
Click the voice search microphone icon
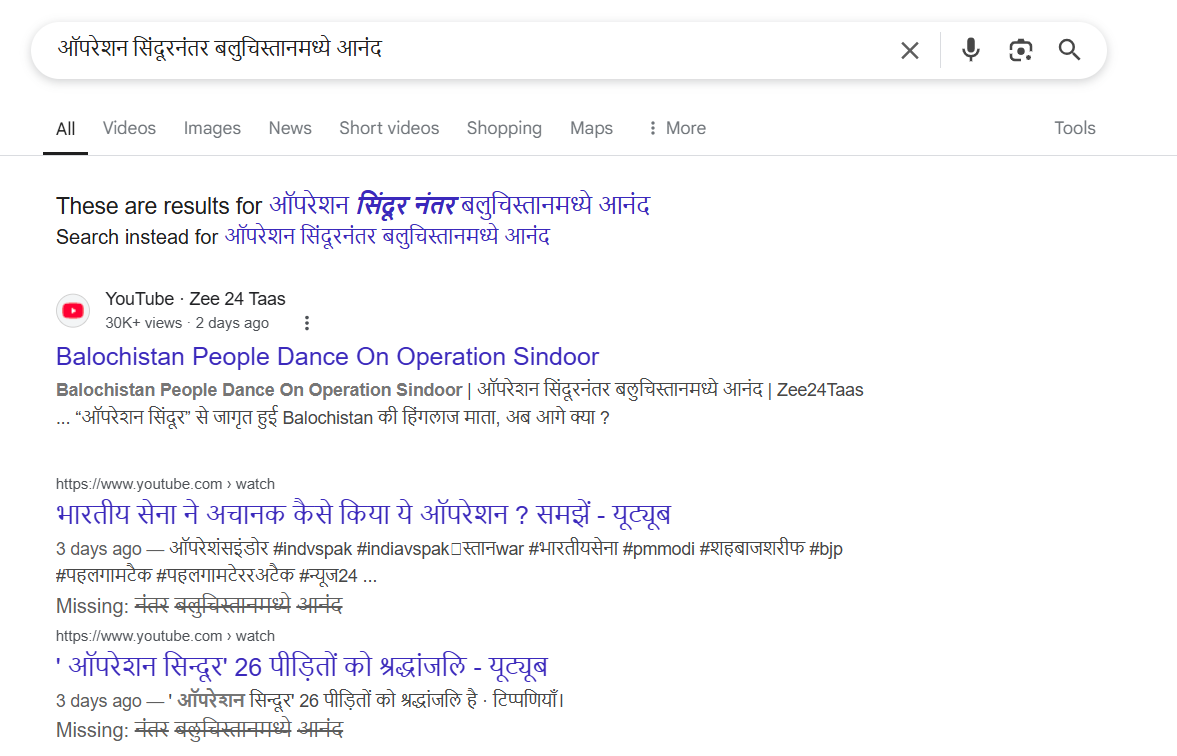[970, 49]
